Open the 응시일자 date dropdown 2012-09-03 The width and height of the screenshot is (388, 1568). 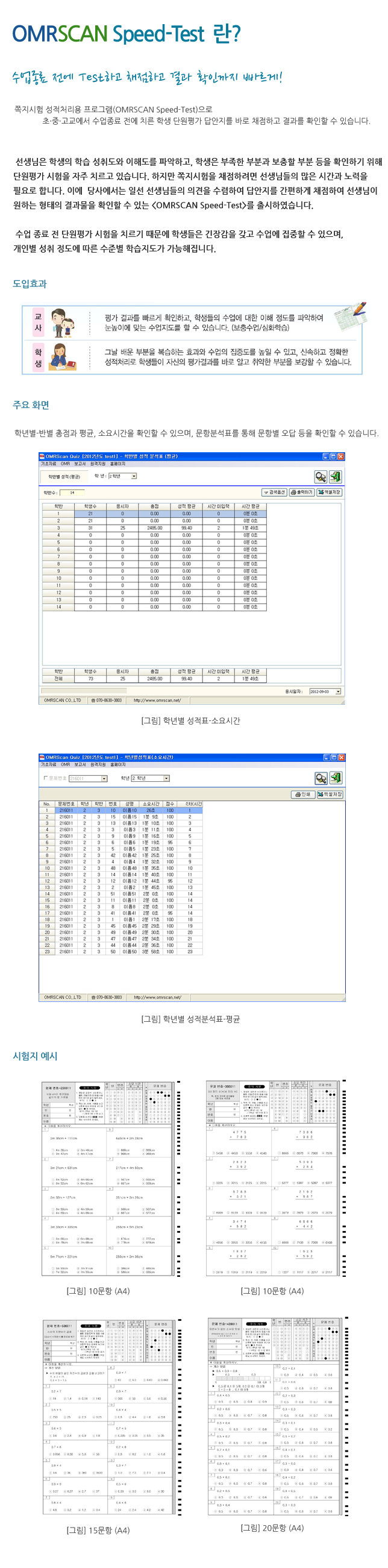click(x=338, y=691)
